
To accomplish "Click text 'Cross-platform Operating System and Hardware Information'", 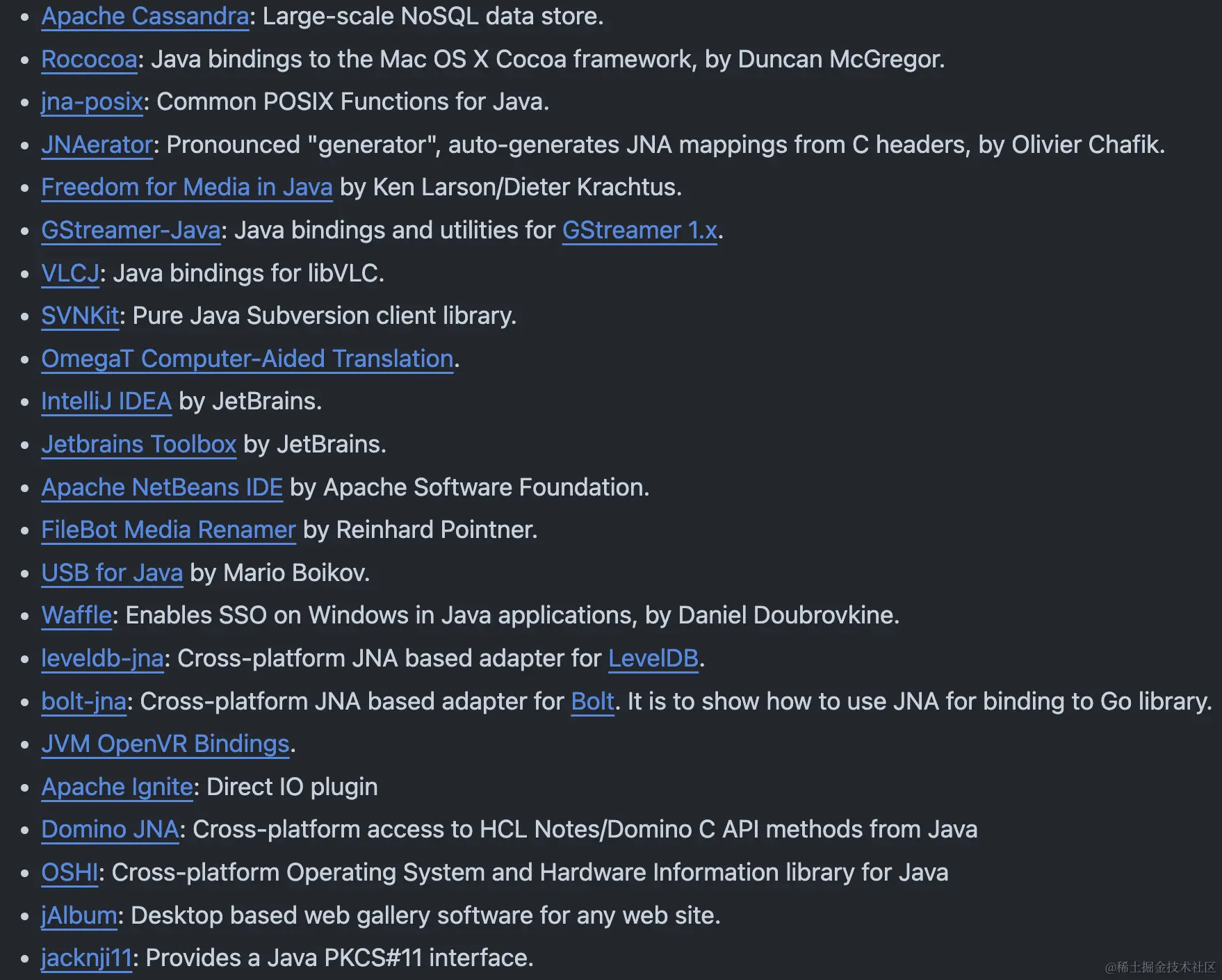I will pos(446,872).
